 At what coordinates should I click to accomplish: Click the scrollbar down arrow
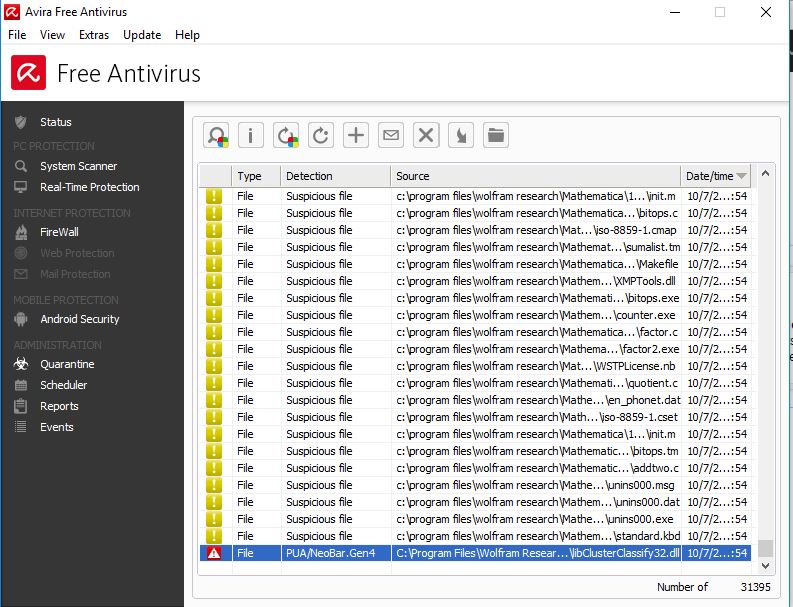coord(766,566)
